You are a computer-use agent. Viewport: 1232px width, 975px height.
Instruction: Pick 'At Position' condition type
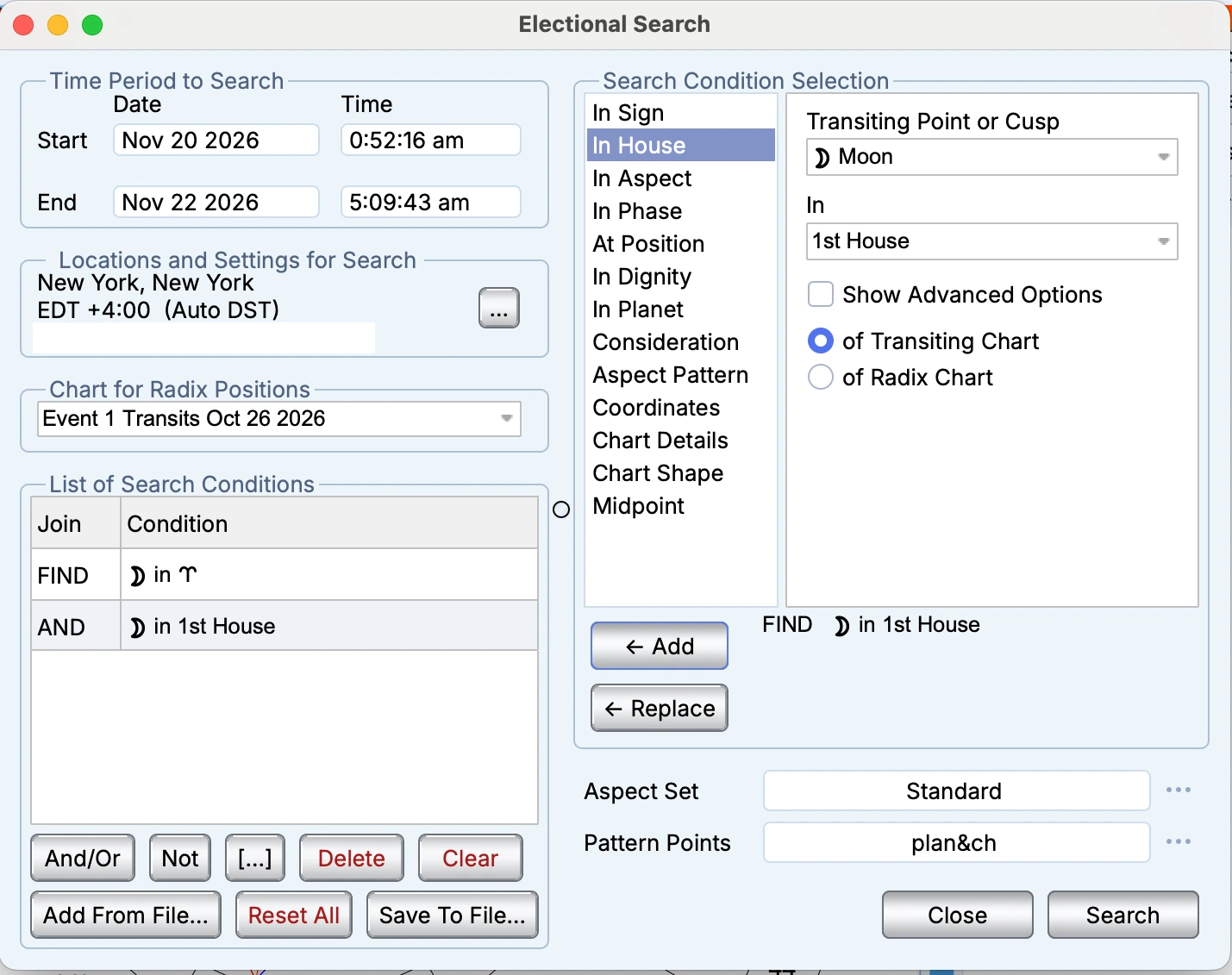(680, 244)
